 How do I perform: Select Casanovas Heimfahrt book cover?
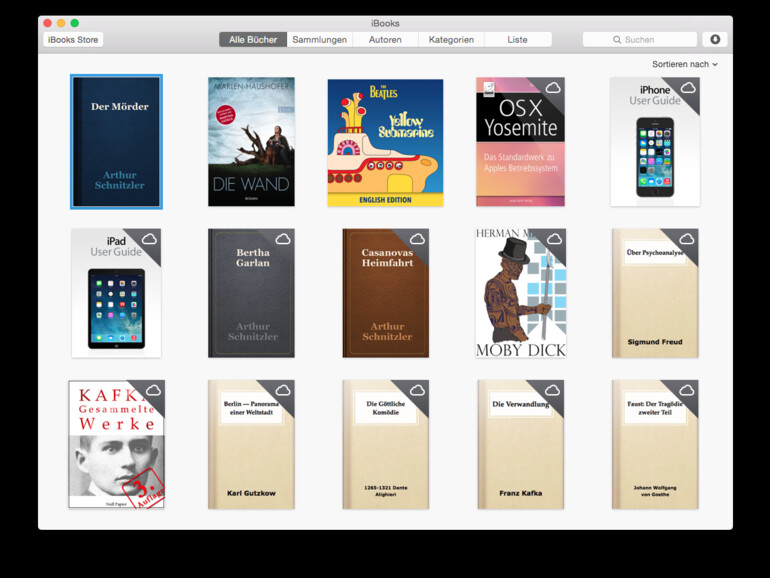385,293
